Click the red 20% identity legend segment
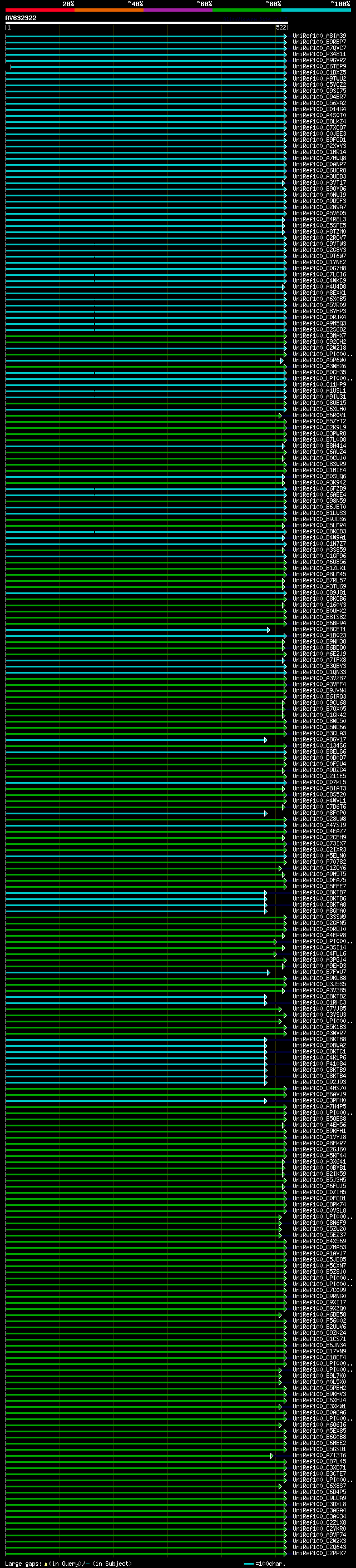 click(x=39, y=10)
